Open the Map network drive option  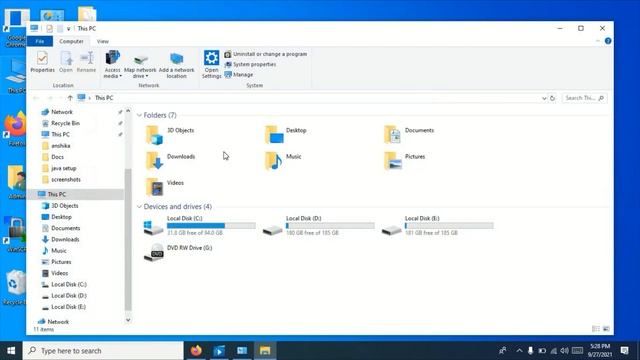140,65
